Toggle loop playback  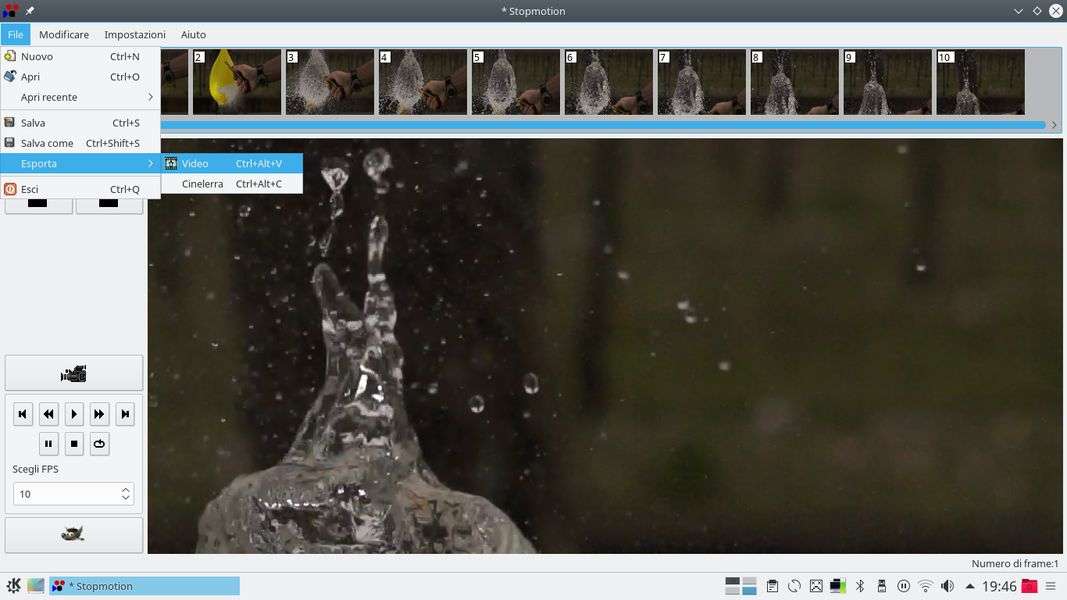point(99,444)
